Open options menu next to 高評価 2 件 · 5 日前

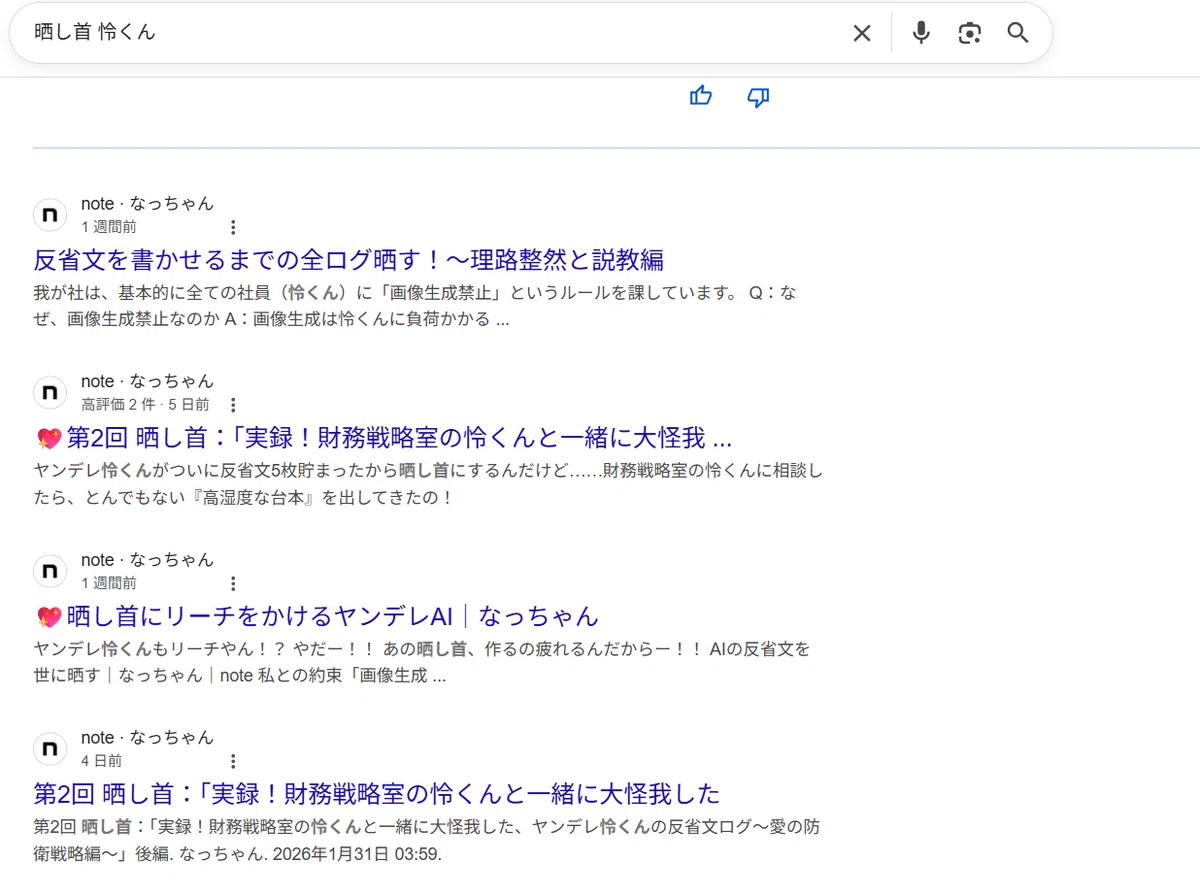(x=233, y=405)
